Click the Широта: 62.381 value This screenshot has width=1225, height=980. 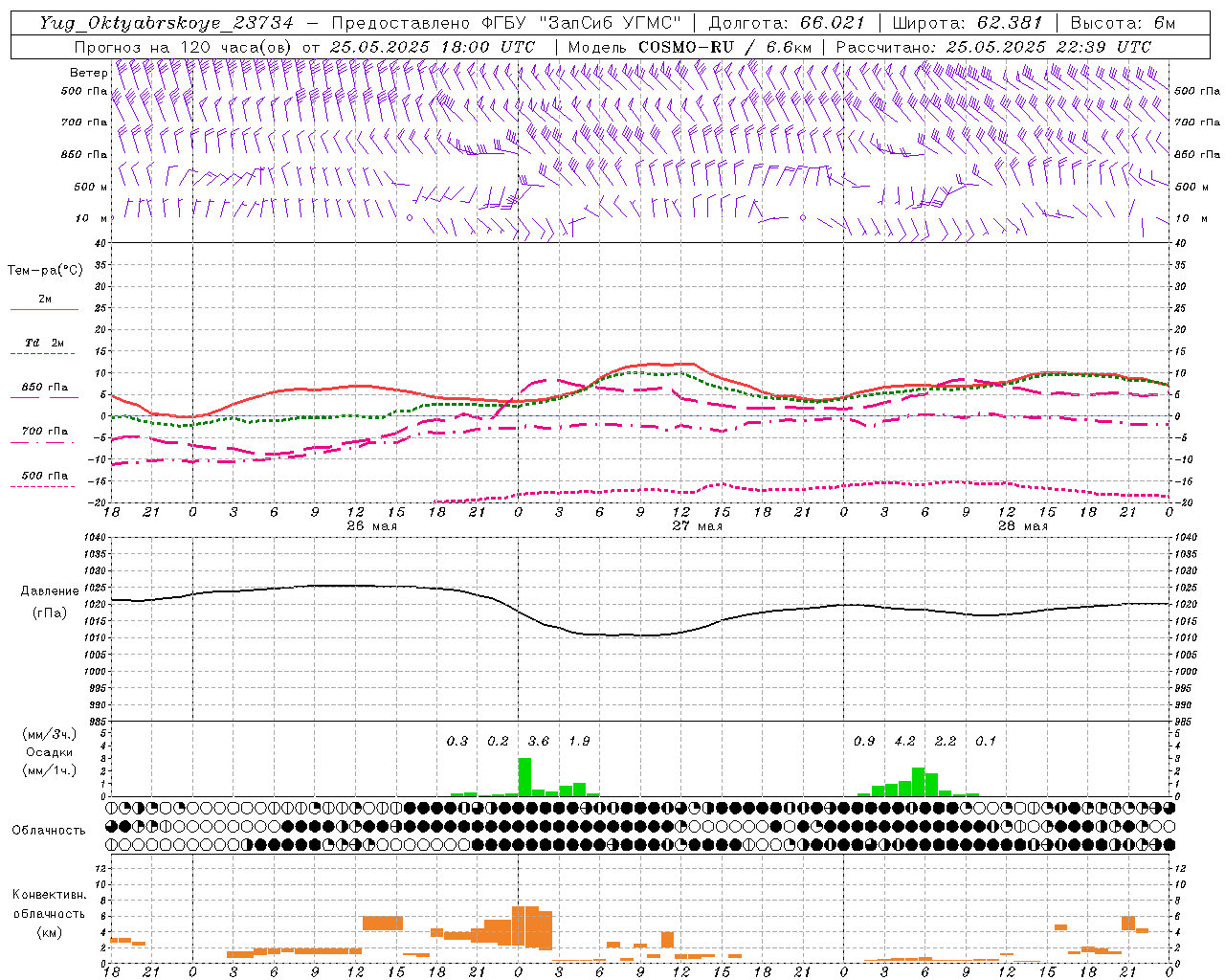tap(967, 23)
